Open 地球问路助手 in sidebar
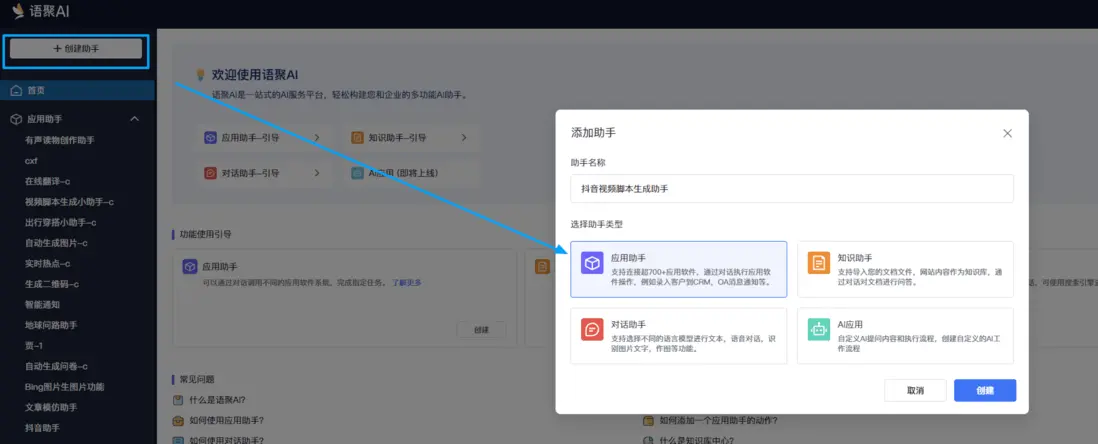The height and width of the screenshot is (444, 1098). [51, 326]
